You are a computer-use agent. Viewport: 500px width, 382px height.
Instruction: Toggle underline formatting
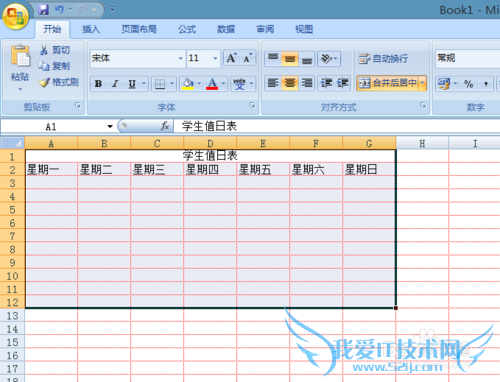click(132, 84)
